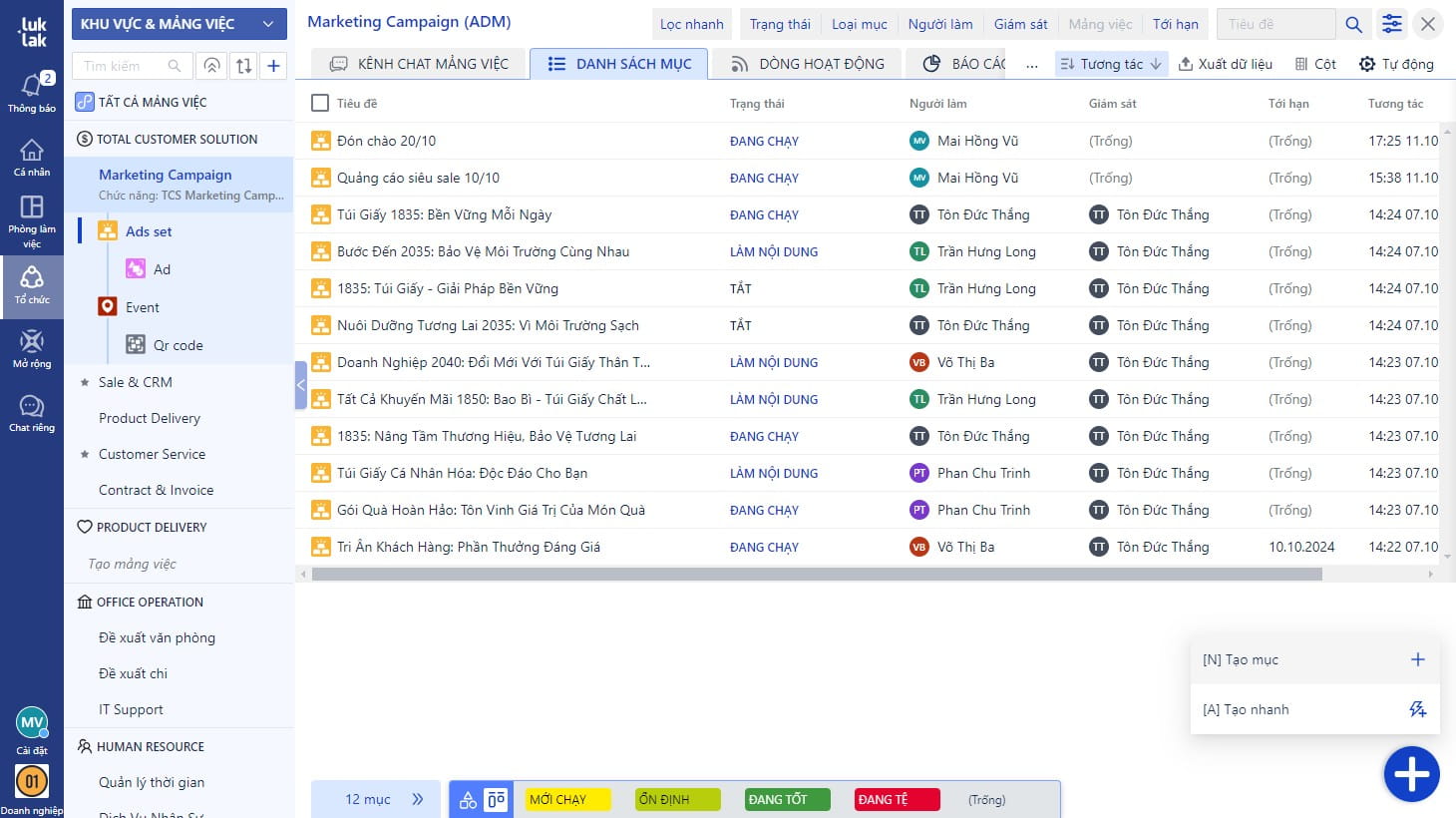Image resolution: width=1456 pixels, height=818 pixels.
Task: Open the Tương tác sort dropdown
Action: pos(1110,64)
